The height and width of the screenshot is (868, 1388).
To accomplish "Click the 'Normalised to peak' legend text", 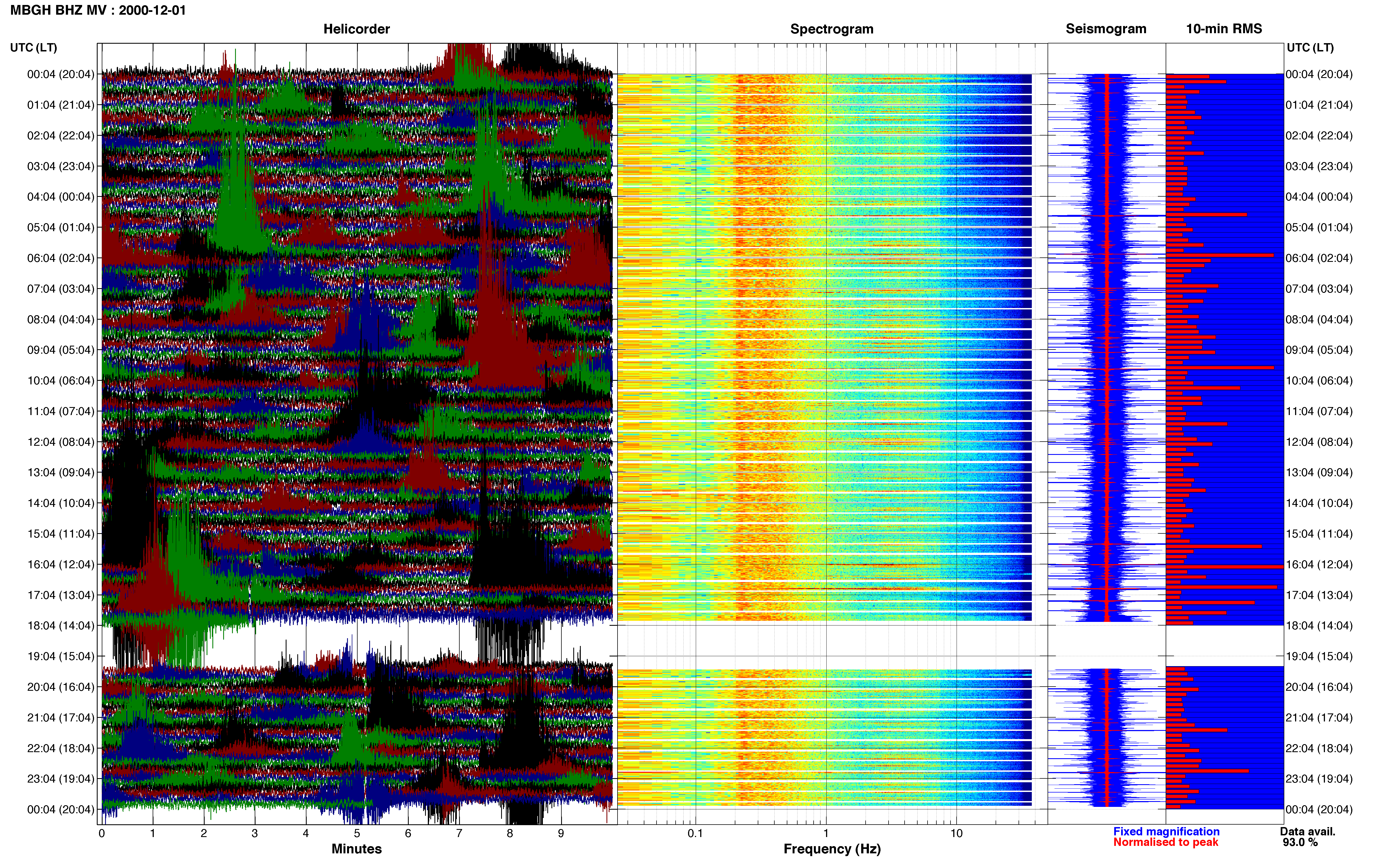I will (1165, 842).
